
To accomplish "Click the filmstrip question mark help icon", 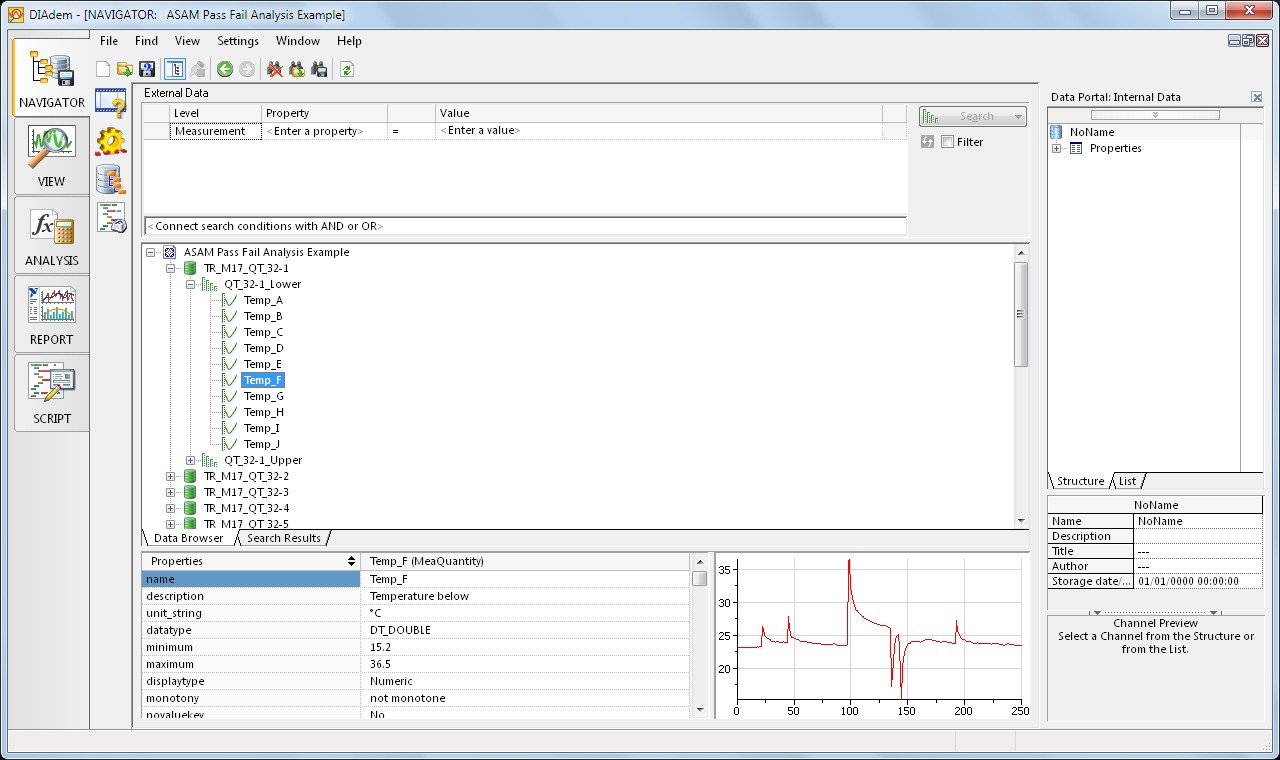I will point(111,102).
